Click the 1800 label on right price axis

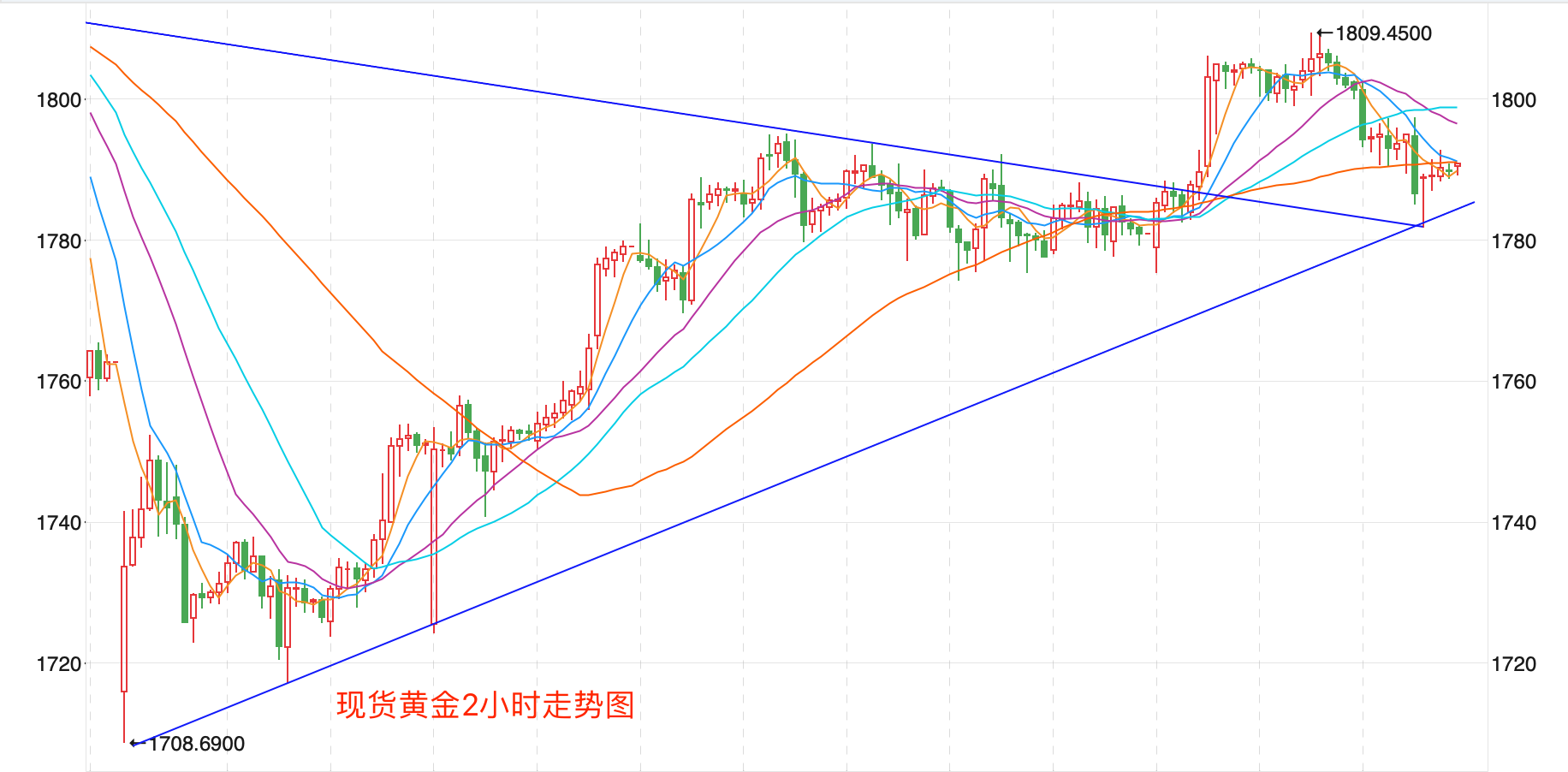(1513, 100)
